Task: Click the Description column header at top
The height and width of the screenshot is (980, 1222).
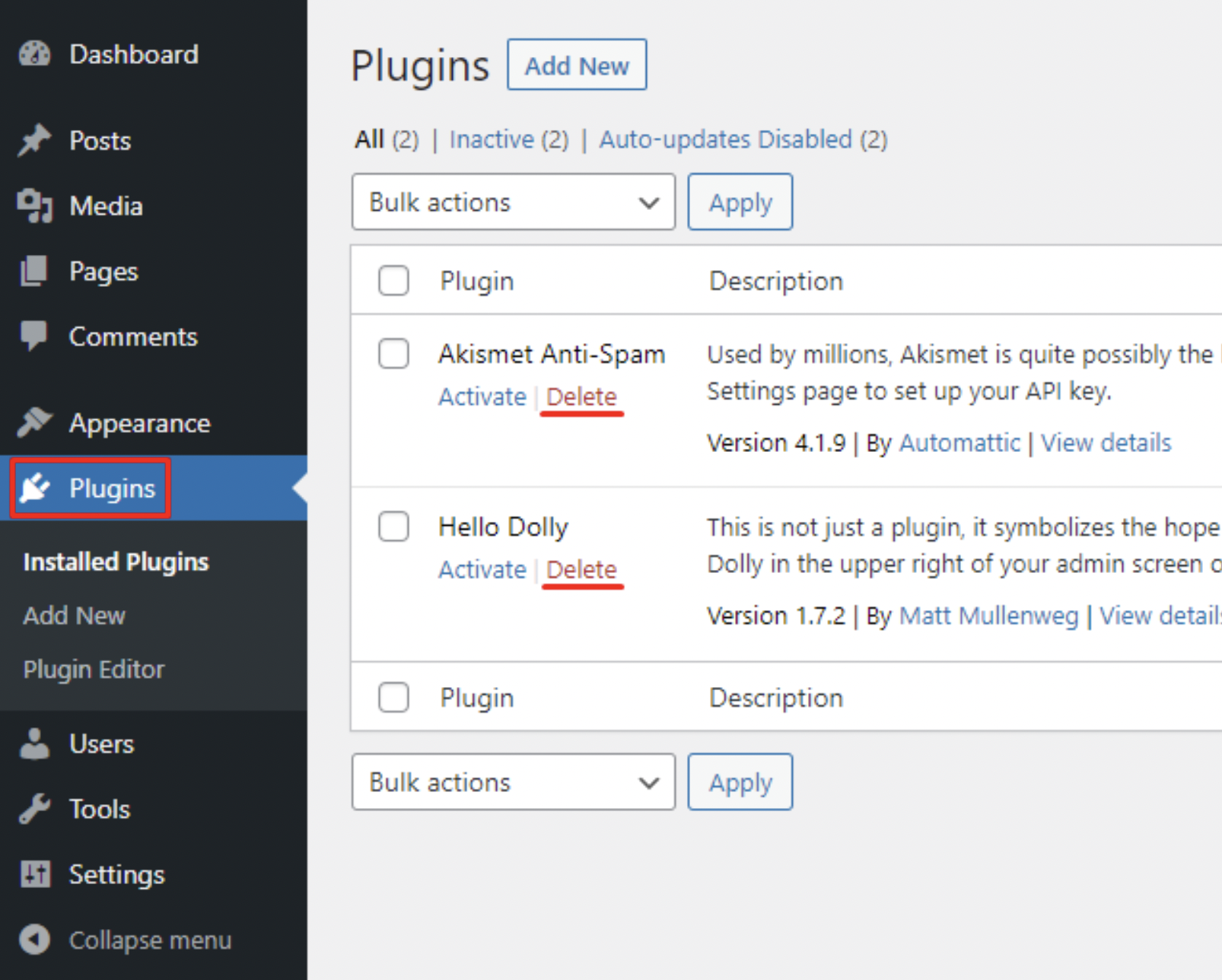Action: point(775,281)
